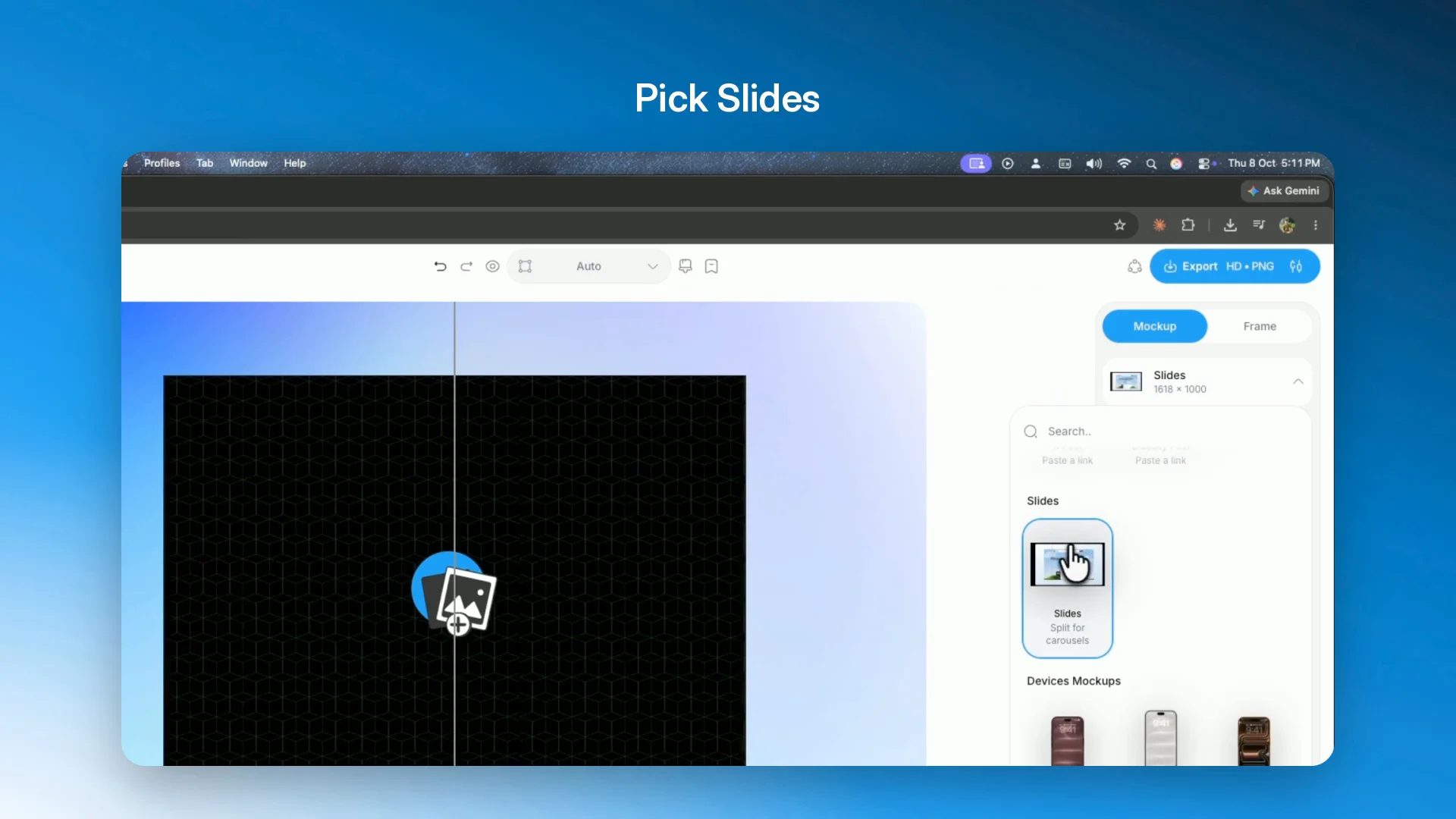This screenshot has width=1456, height=819.
Task: Redo the last action
Action: [466, 266]
